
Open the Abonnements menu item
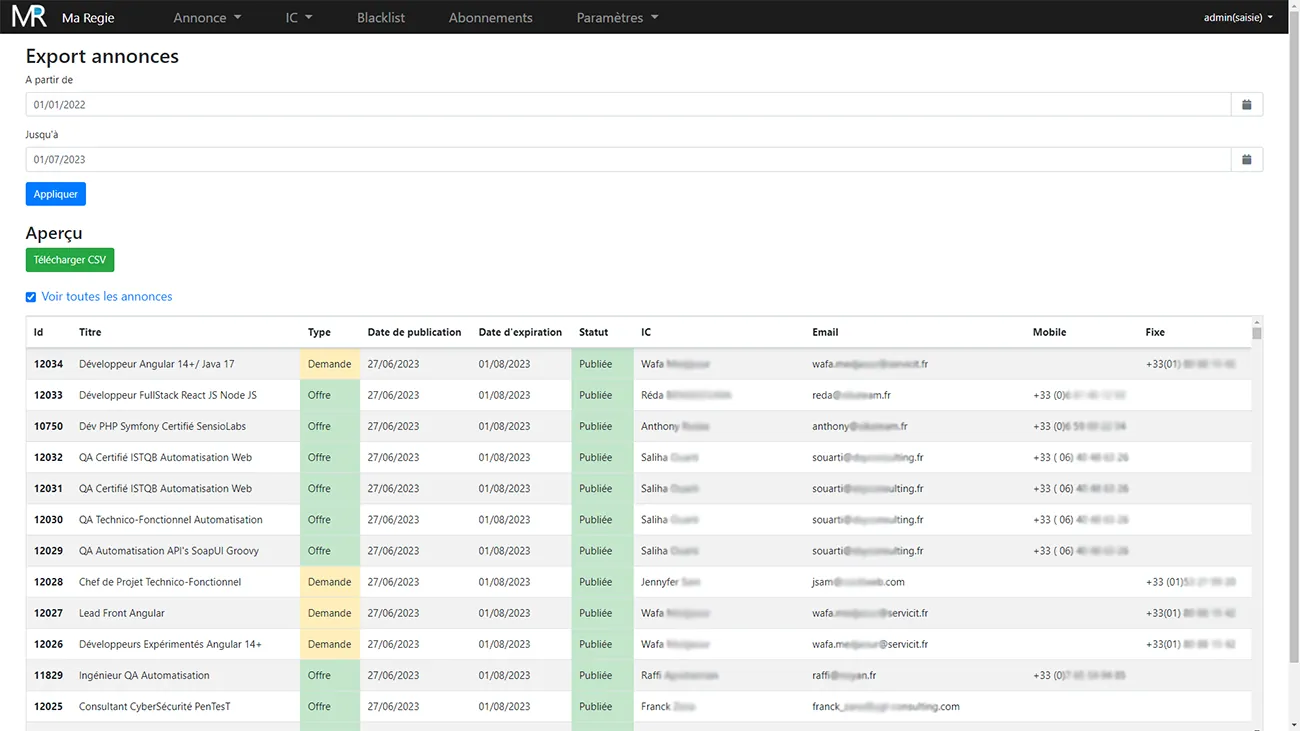(490, 18)
